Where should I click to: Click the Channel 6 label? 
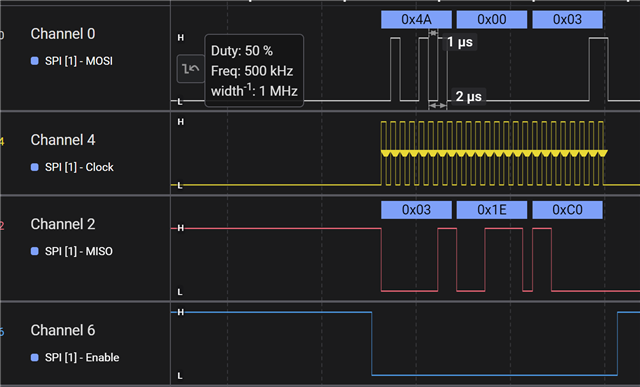(x=63, y=330)
